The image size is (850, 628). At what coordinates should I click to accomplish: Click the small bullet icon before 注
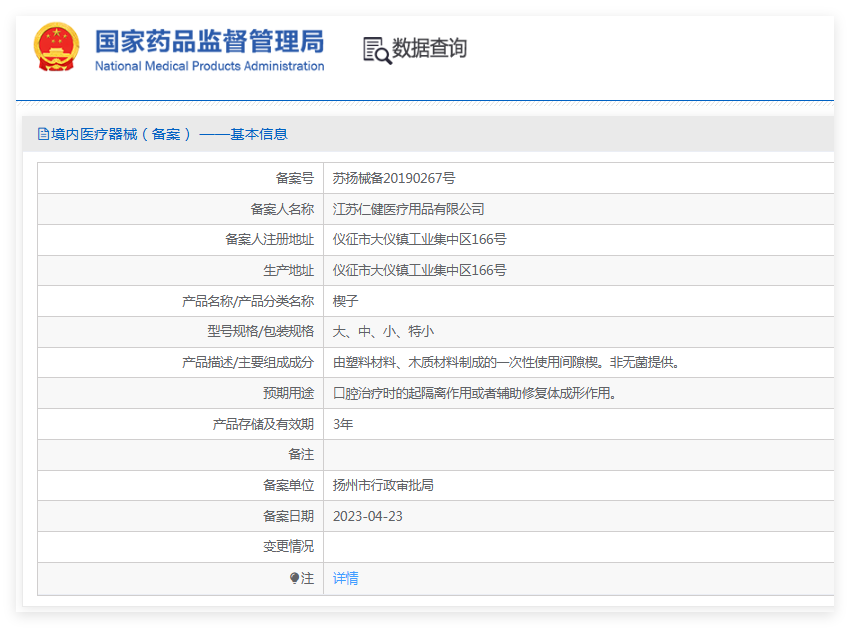(294, 578)
